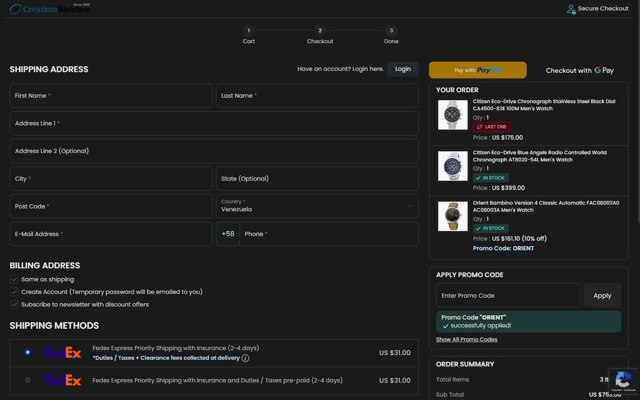Click IN STOCK badge of Orient Bambino
The width and height of the screenshot is (640, 400).
coord(490,228)
